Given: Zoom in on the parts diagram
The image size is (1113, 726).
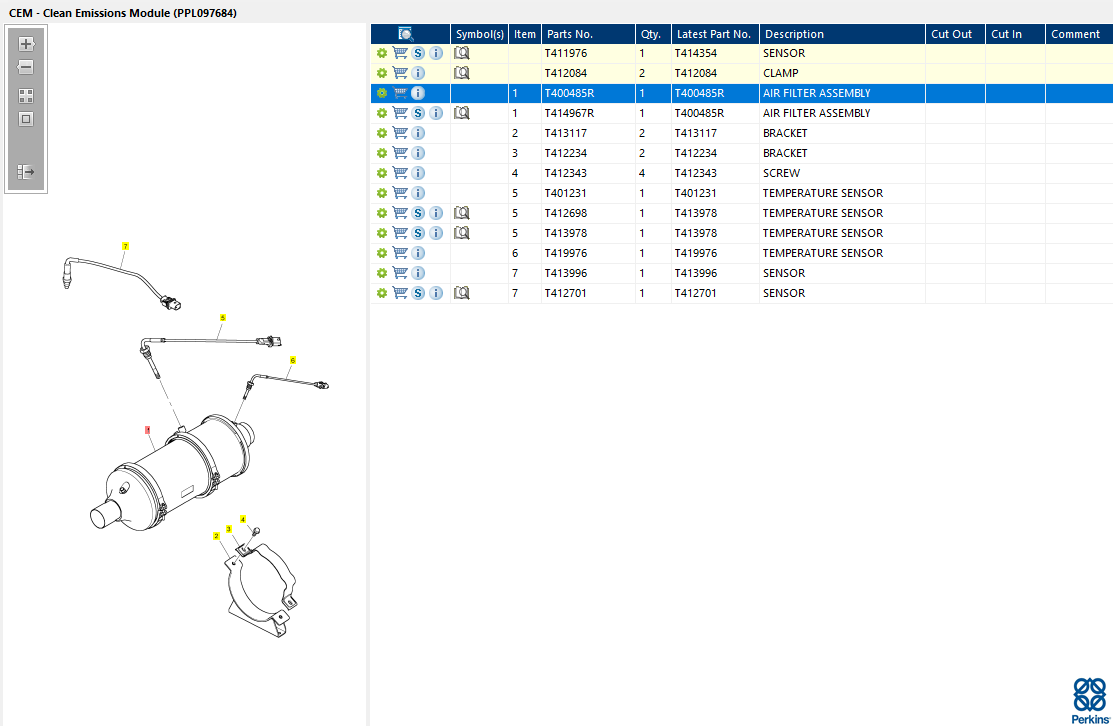Looking at the screenshot, I should (x=26, y=44).
